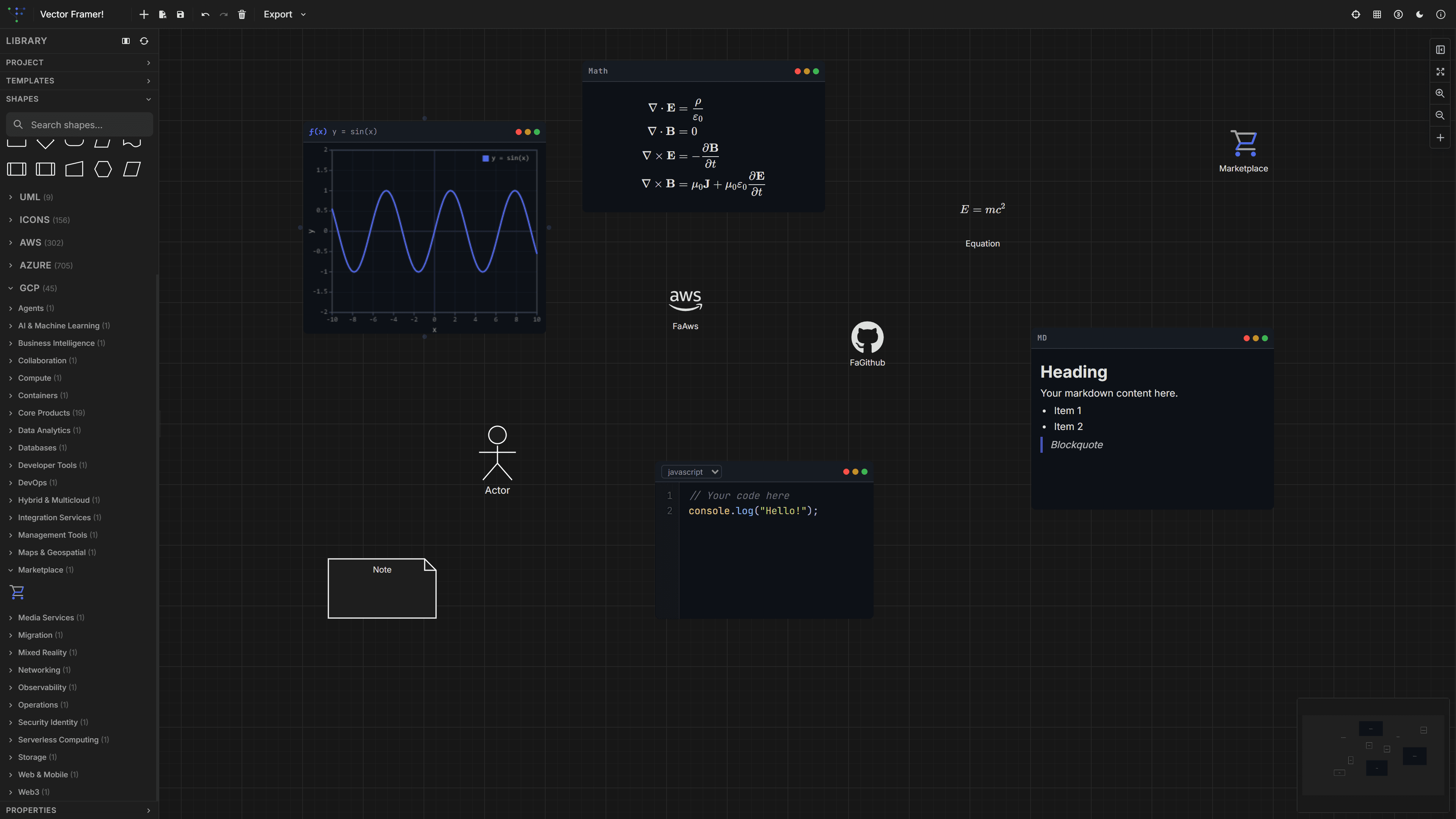Click the y = sin(x) legend entry
The height and width of the screenshot is (819, 1456).
point(506,158)
